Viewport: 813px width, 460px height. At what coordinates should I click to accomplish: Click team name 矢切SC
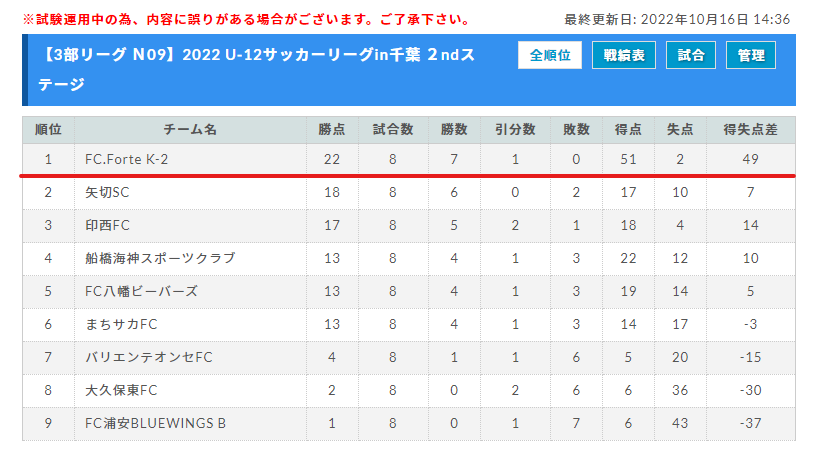pos(107,192)
